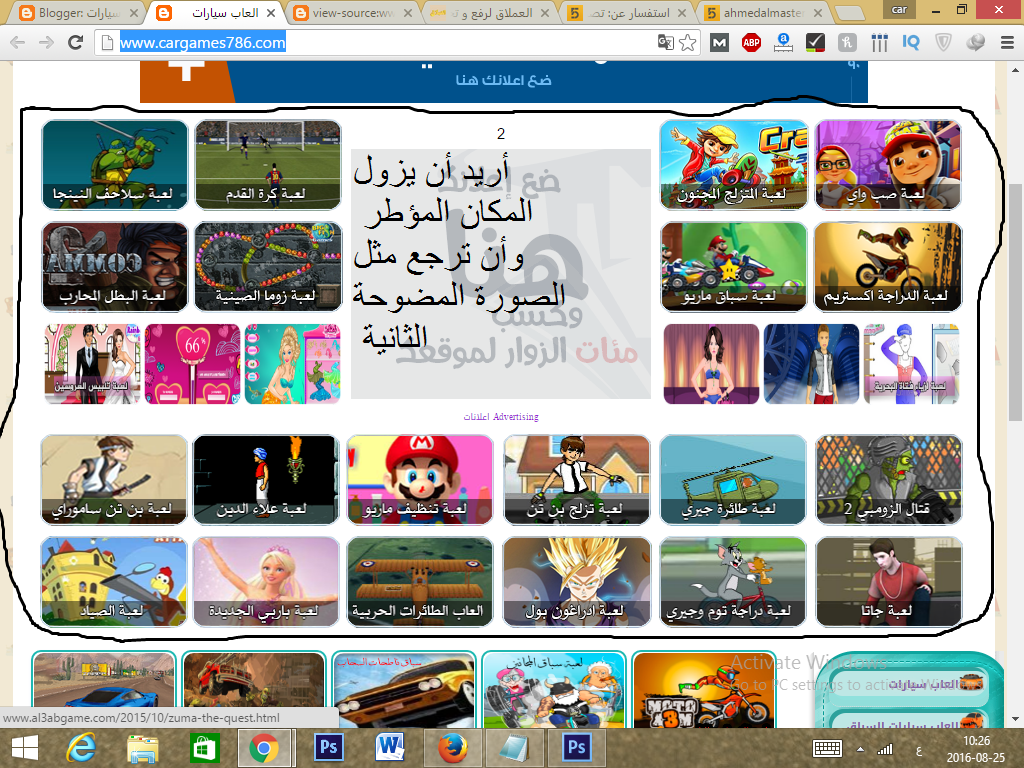Click the address bar URL field
Screen dimensions: 1024x768
385,43
